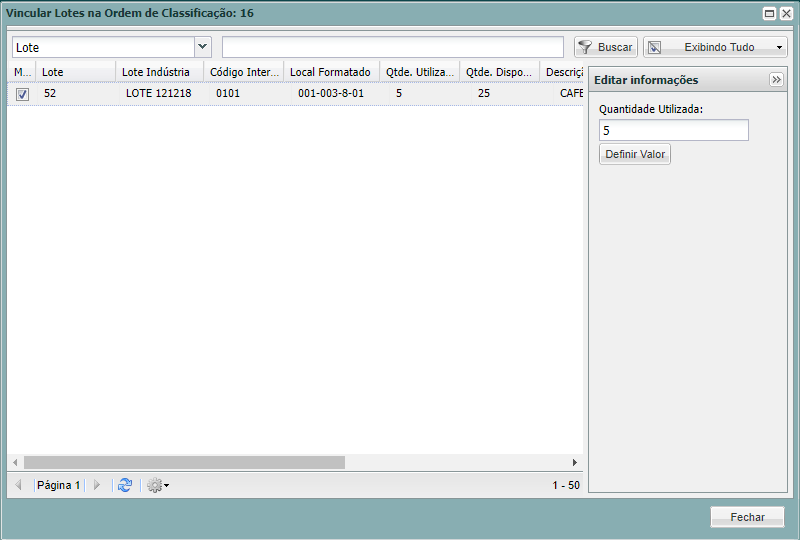Go to previous page arrow

coord(19,485)
